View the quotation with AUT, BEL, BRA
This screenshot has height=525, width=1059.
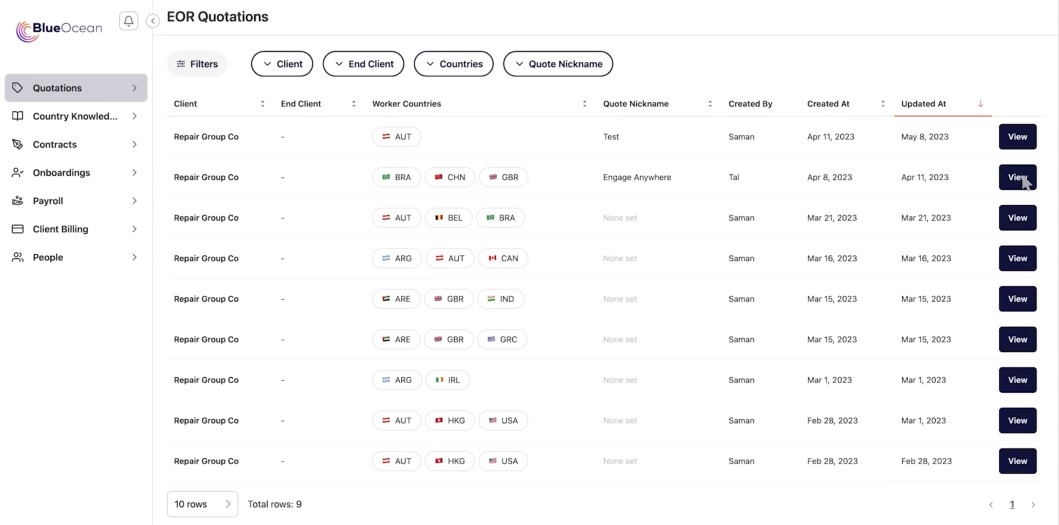(1017, 218)
